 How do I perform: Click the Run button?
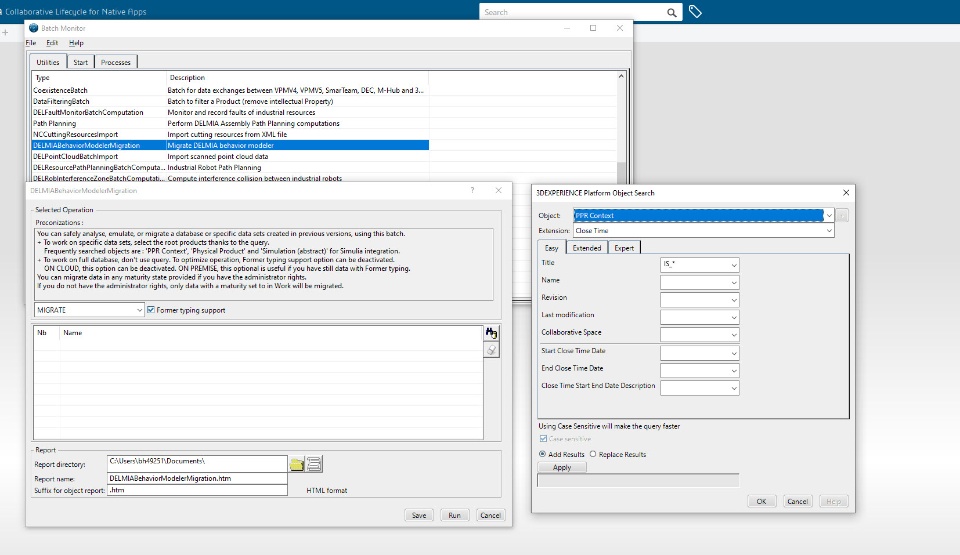point(454,515)
